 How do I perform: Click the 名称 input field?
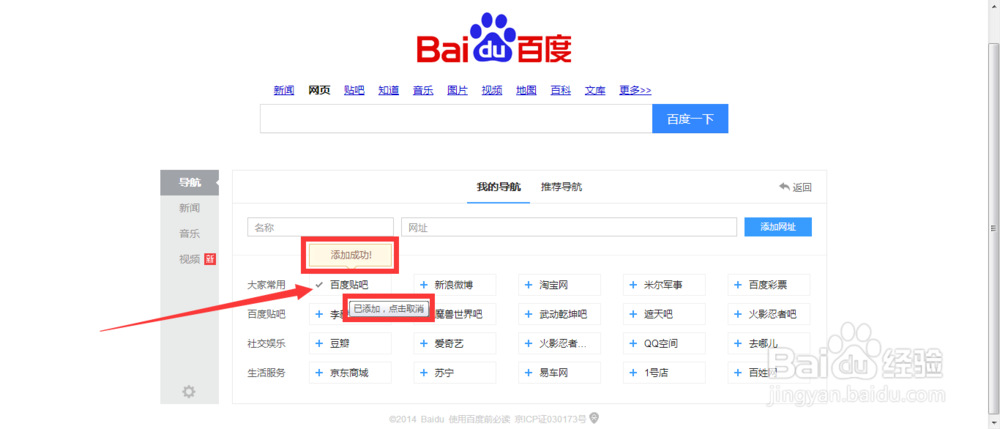click(320, 227)
